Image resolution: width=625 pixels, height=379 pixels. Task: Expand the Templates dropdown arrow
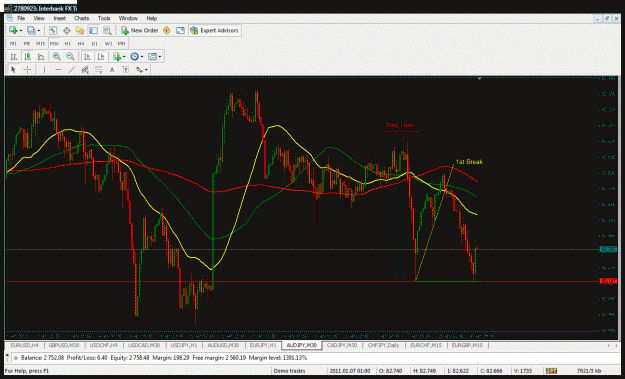click(x=160, y=57)
